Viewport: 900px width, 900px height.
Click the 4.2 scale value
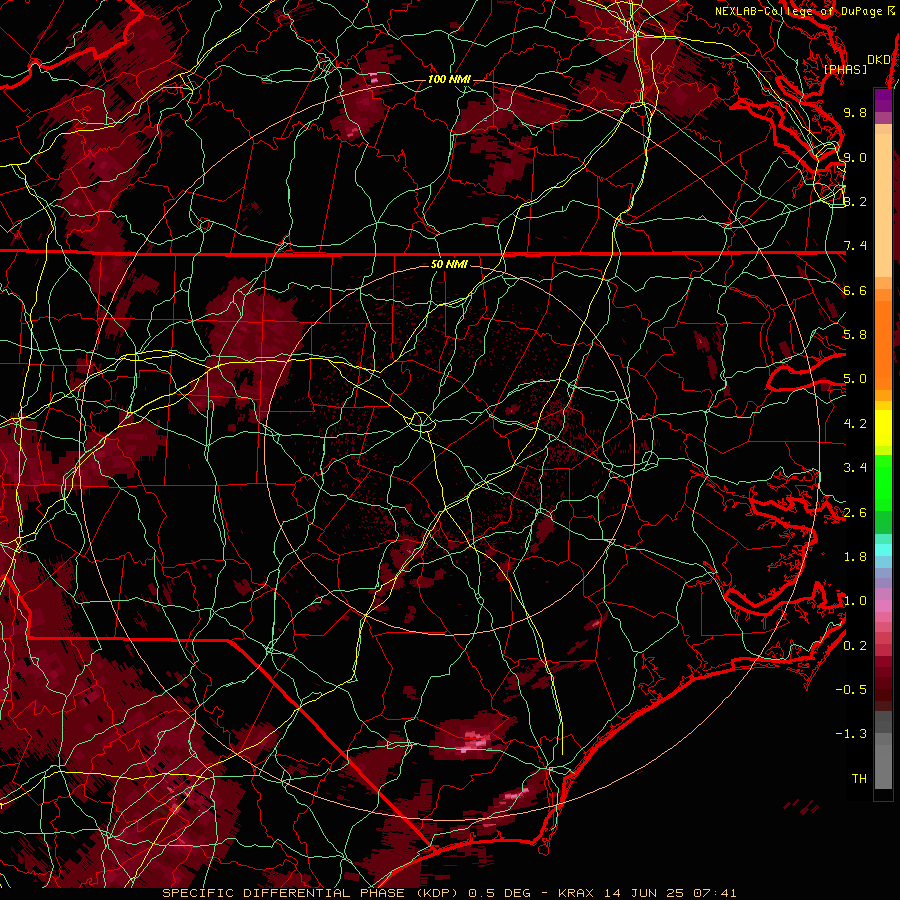coord(855,424)
